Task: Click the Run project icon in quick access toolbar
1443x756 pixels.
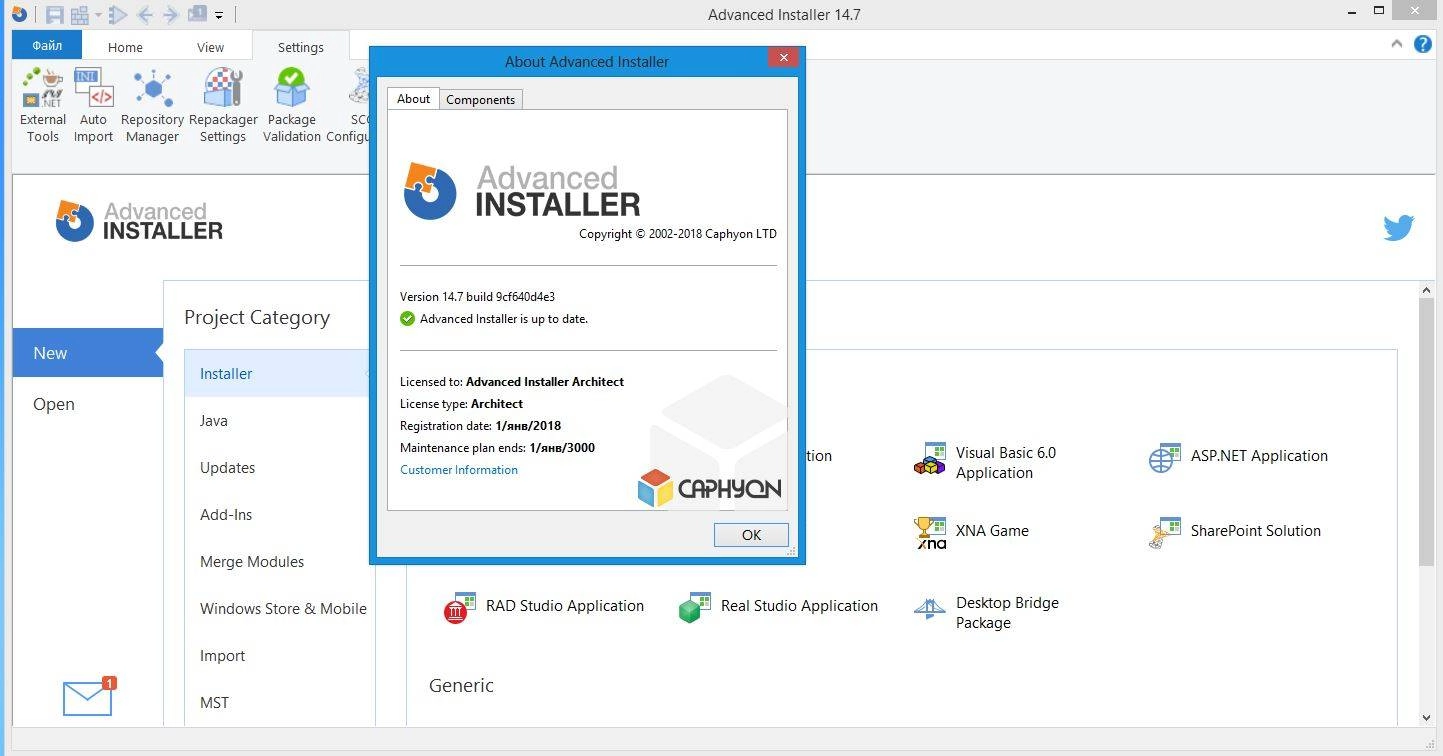Action: [118, 15]
